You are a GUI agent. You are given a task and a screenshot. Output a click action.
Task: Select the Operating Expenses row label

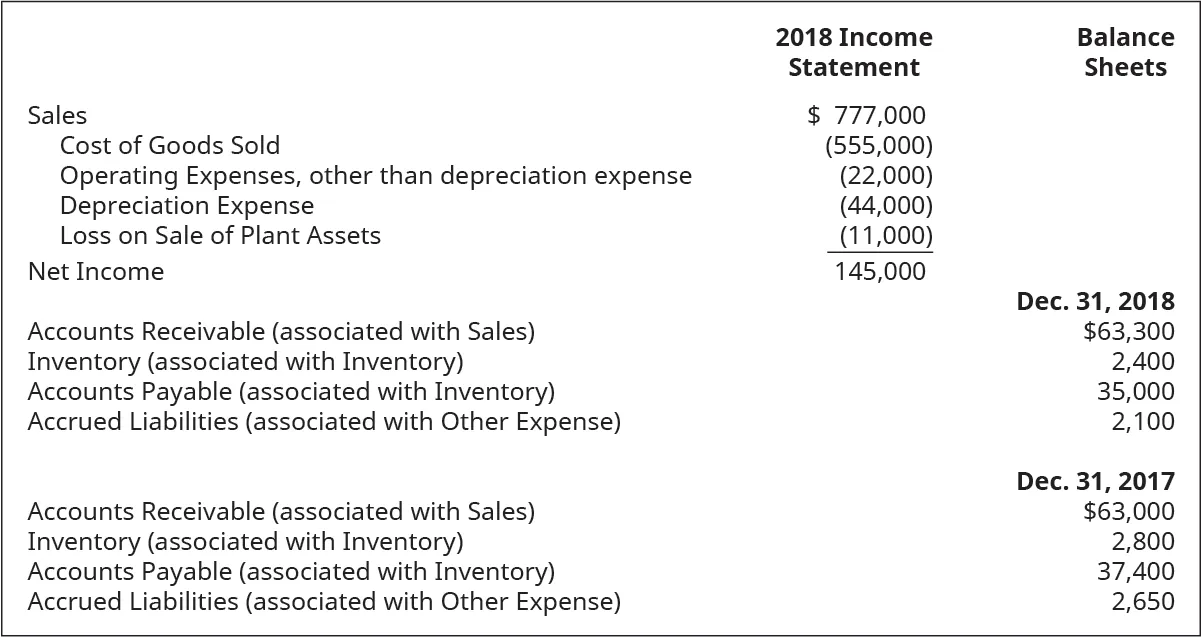point(375,176)
